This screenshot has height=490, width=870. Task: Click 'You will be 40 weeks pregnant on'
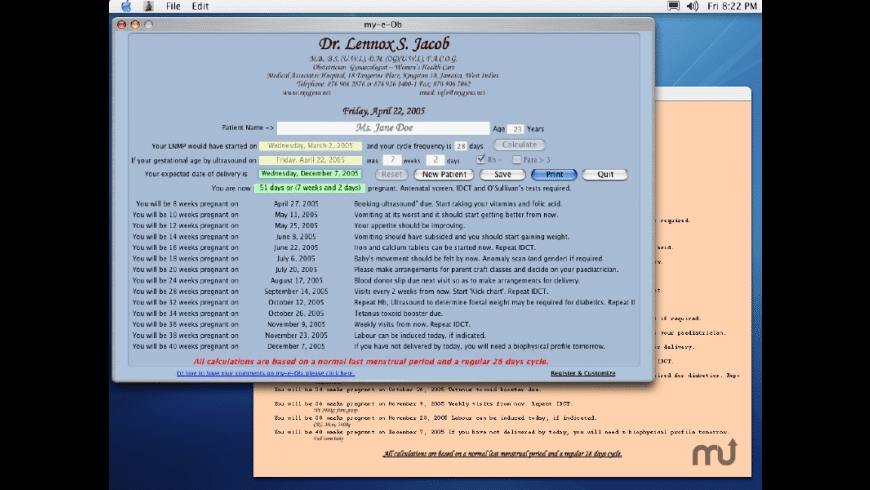[185, 346]
